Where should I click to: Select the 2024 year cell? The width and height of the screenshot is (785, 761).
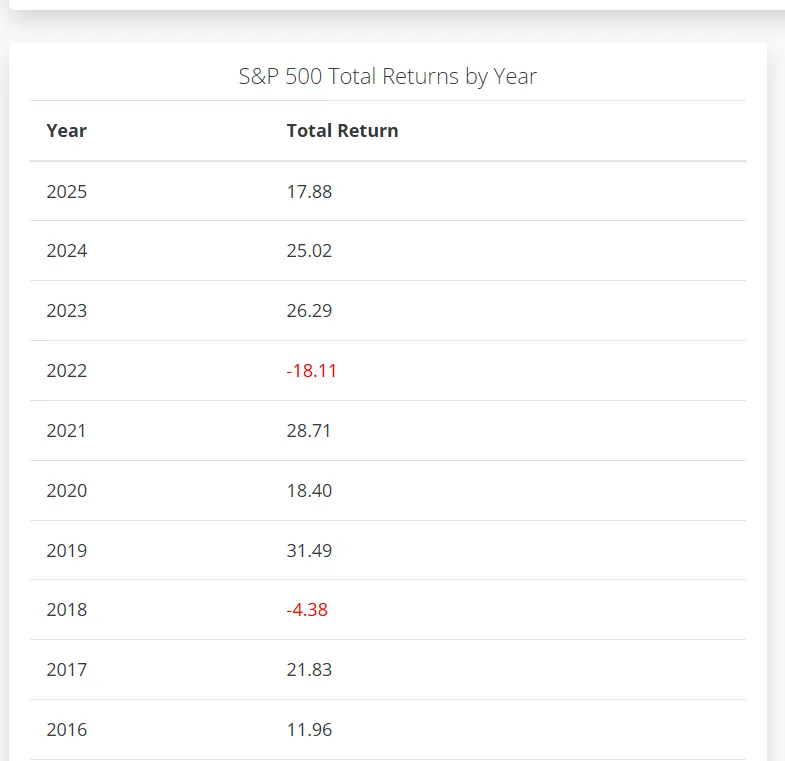(x=66, y=251)
